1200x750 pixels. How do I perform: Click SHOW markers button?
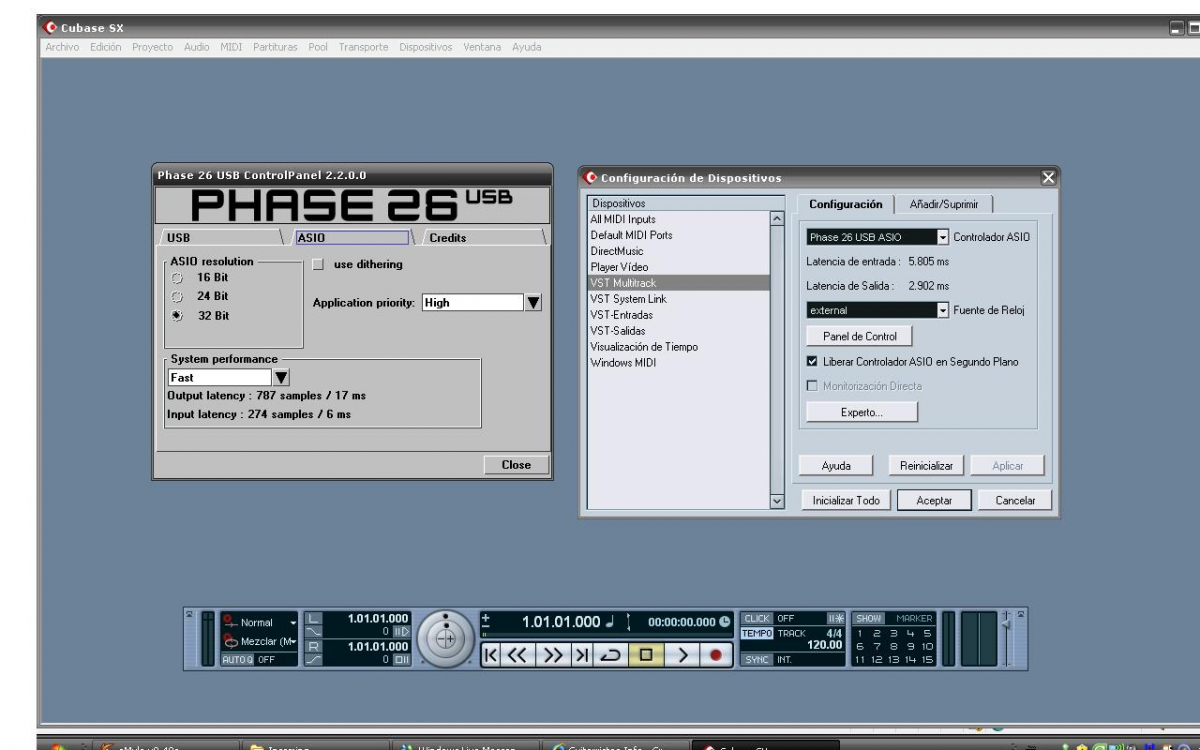point(869,618)
